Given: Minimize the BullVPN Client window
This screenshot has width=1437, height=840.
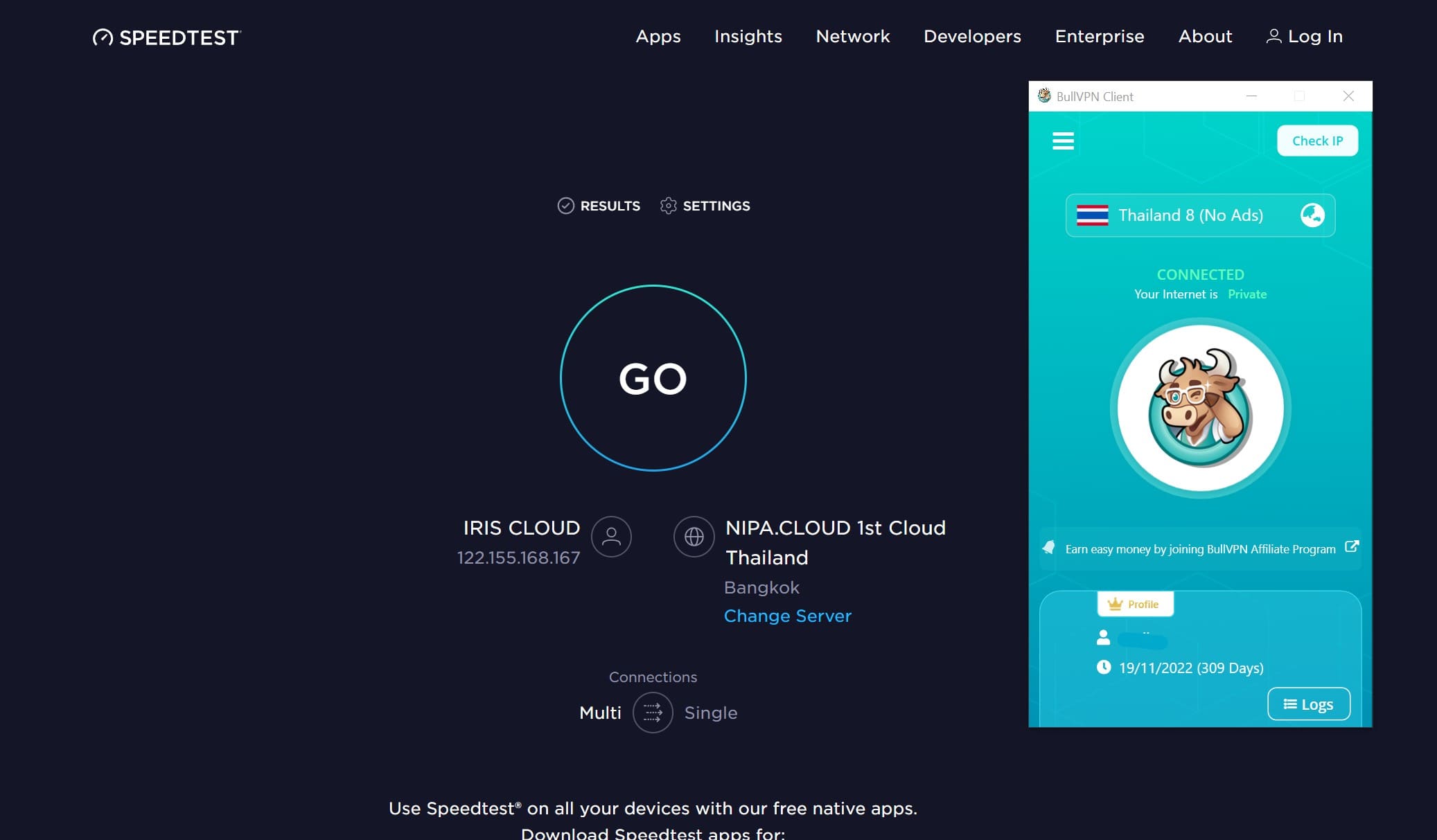Looking at the screenshot, I should pyautogui.click(x=1251, y=96).
